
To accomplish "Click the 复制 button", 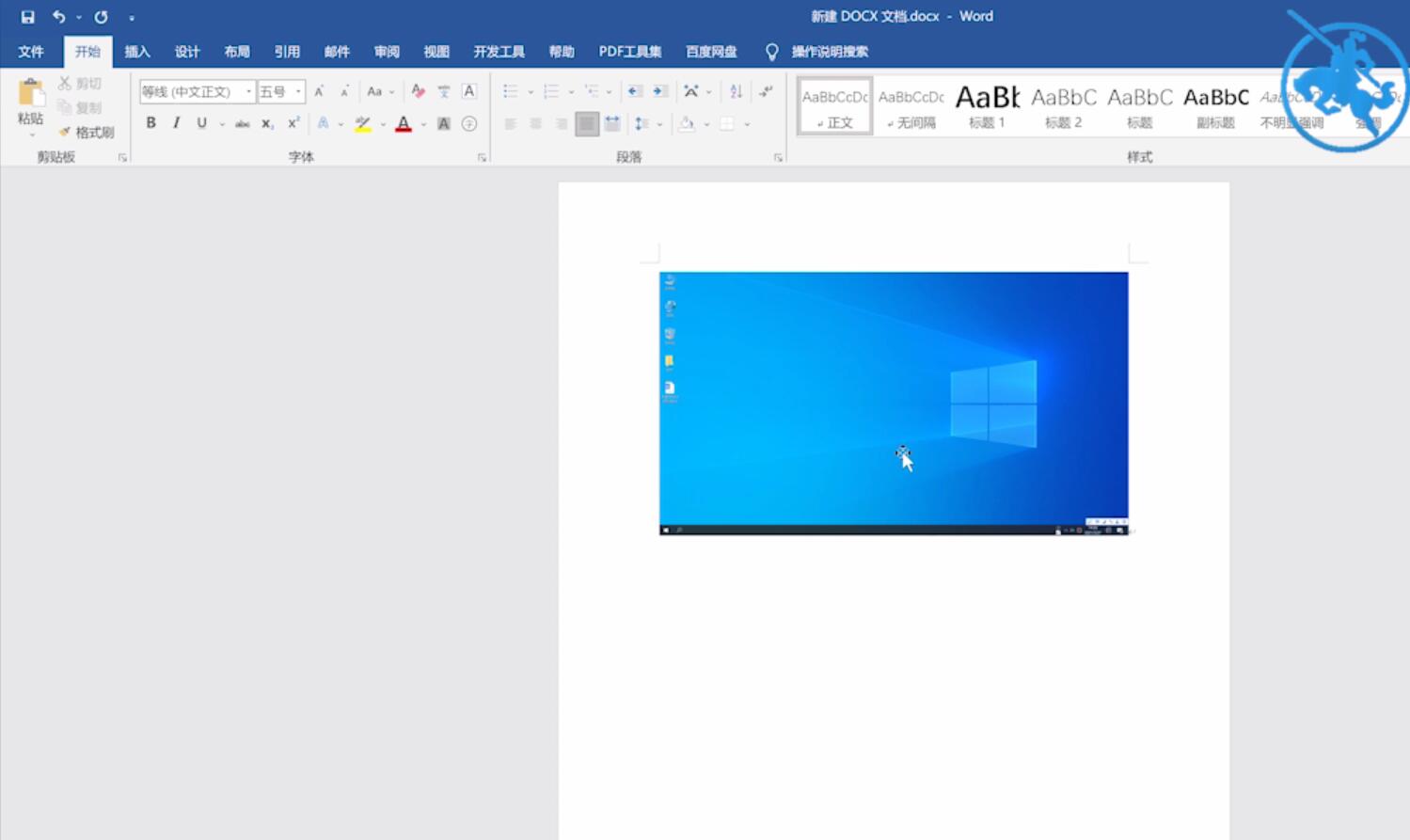I will [x=81, y=108].
